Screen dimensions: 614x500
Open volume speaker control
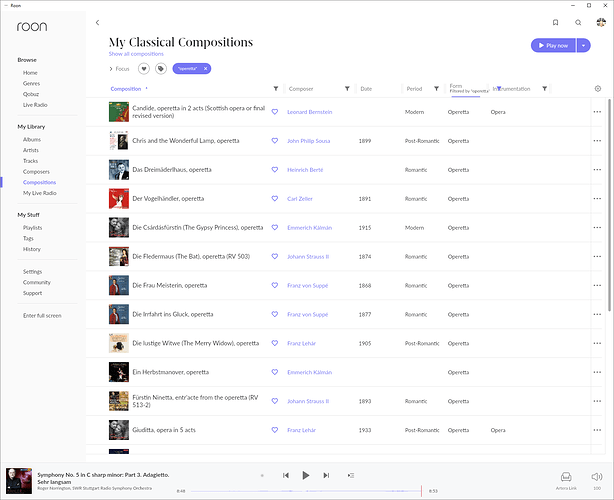point(597,477)
